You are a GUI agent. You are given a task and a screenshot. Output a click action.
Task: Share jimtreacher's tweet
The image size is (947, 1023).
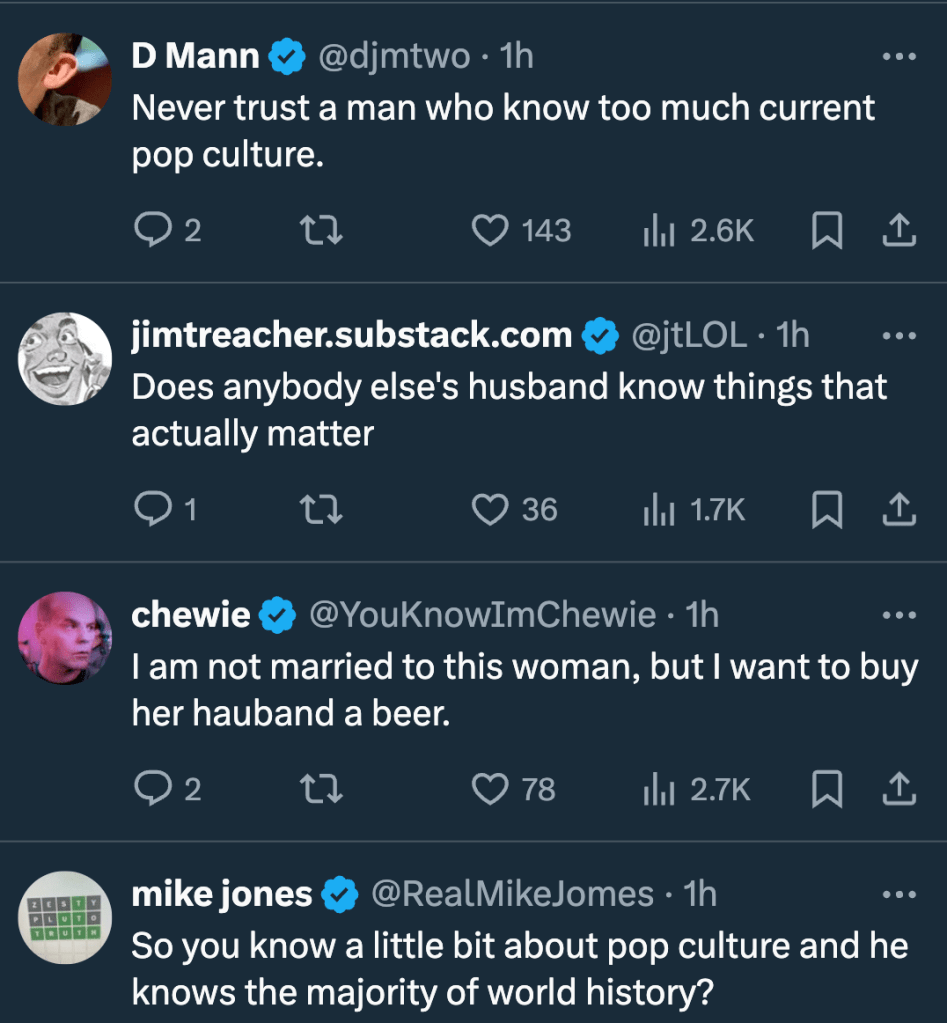899,510
